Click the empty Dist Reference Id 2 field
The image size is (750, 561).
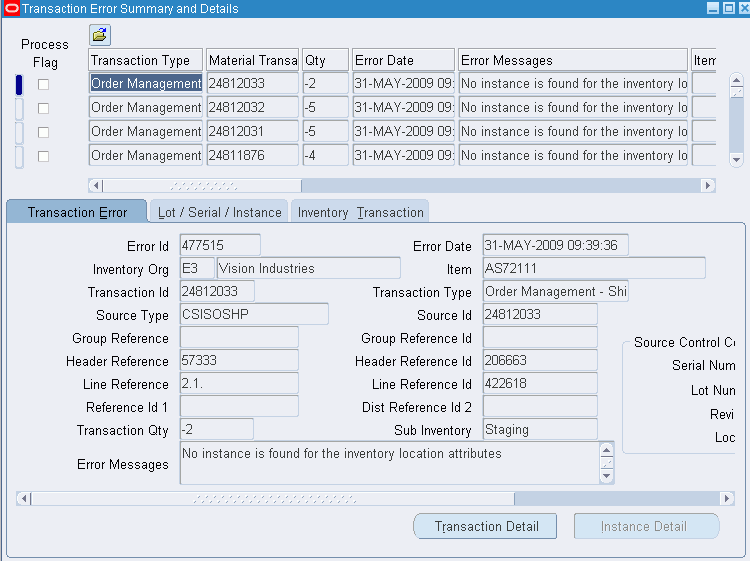click(540, 406)
